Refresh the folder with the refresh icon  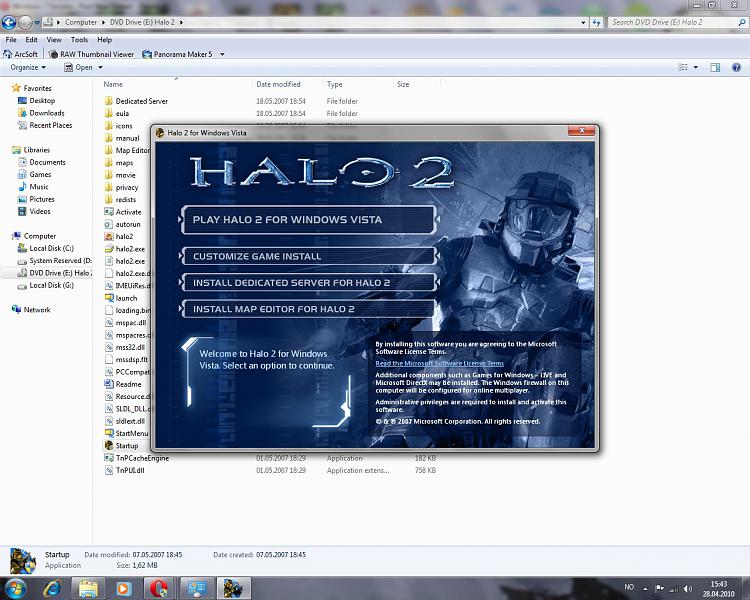[x=596, y=22]
